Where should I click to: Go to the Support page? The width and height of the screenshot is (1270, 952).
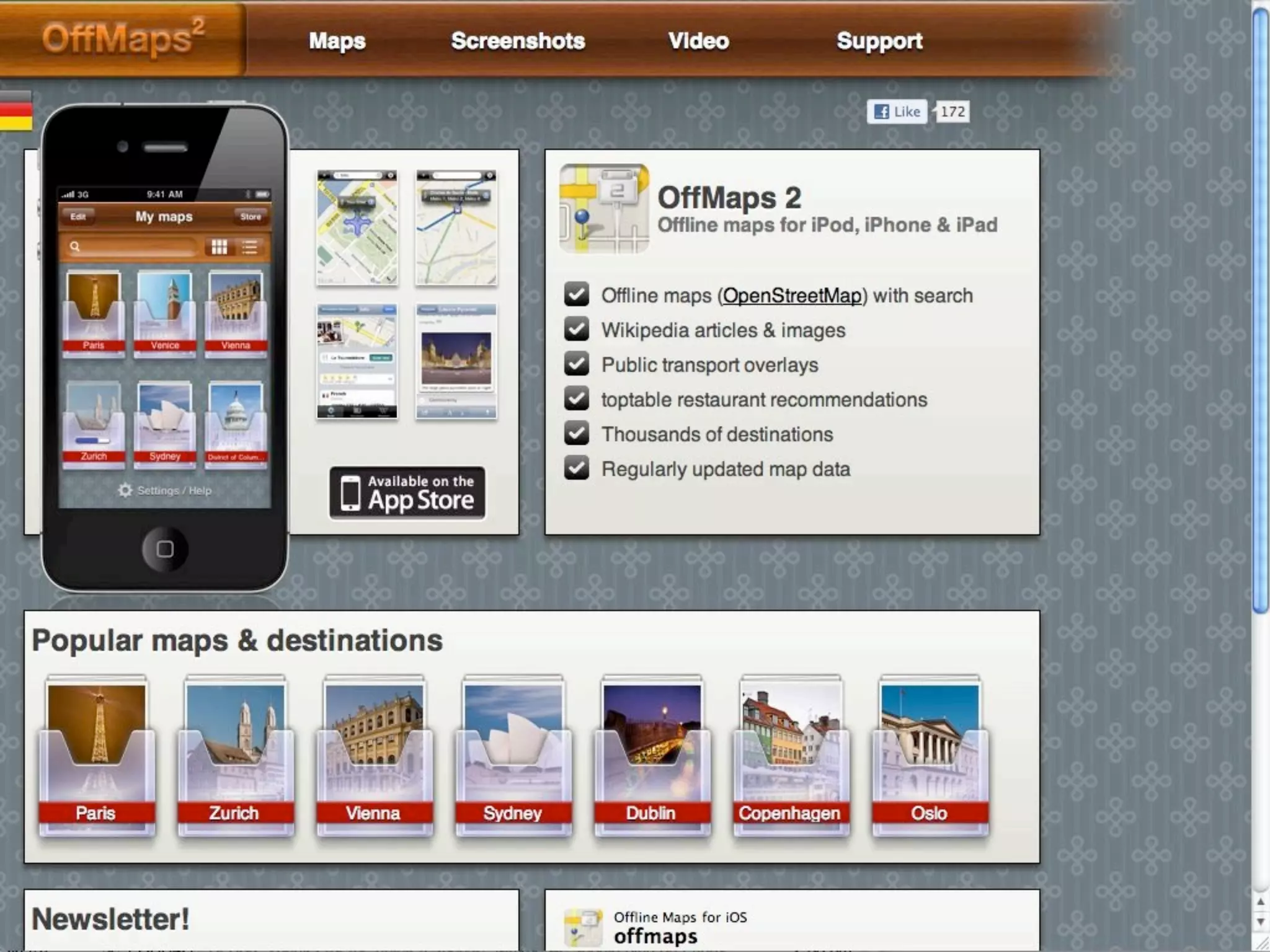tap(879, 41)
